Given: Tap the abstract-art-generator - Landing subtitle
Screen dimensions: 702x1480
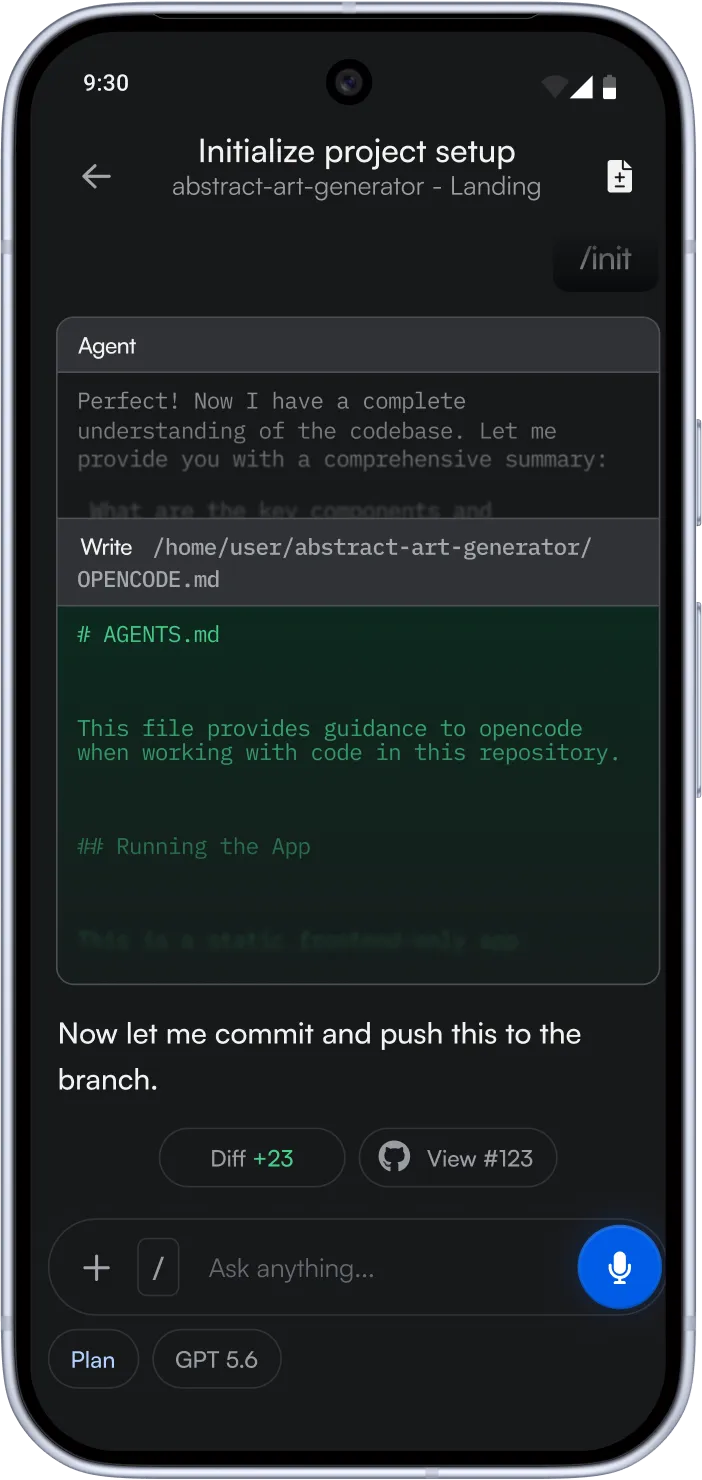Looking at the screenshot, I should point(357,187).
